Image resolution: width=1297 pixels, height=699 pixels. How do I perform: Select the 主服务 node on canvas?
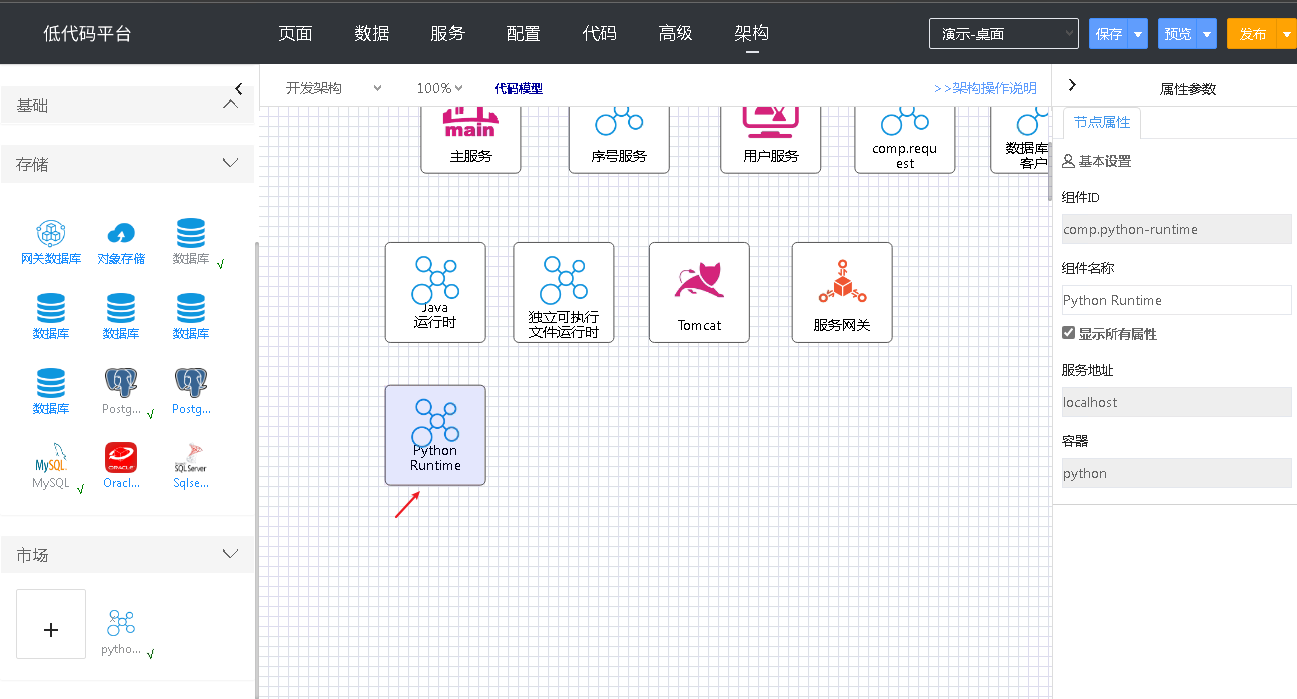pos(471,140)
